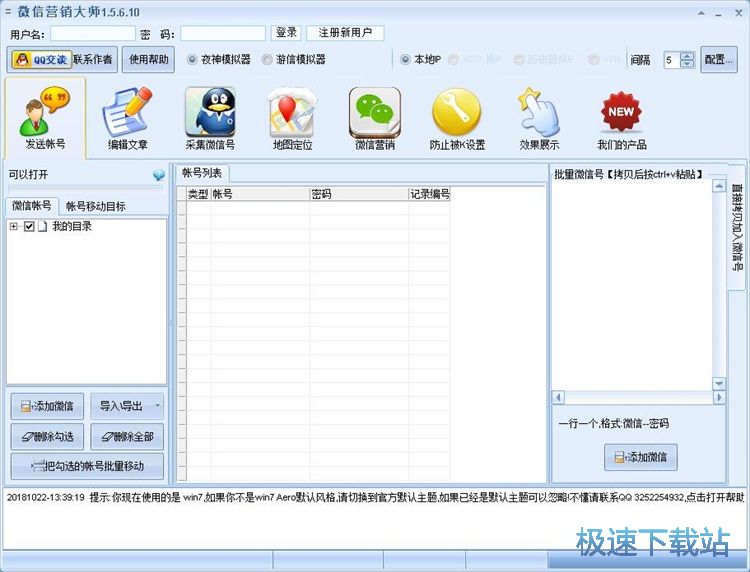The width and height of the screenshot is (750, 572).
Task: Click the QQ交谈 chat icon button
Action: tap(41, 59)
